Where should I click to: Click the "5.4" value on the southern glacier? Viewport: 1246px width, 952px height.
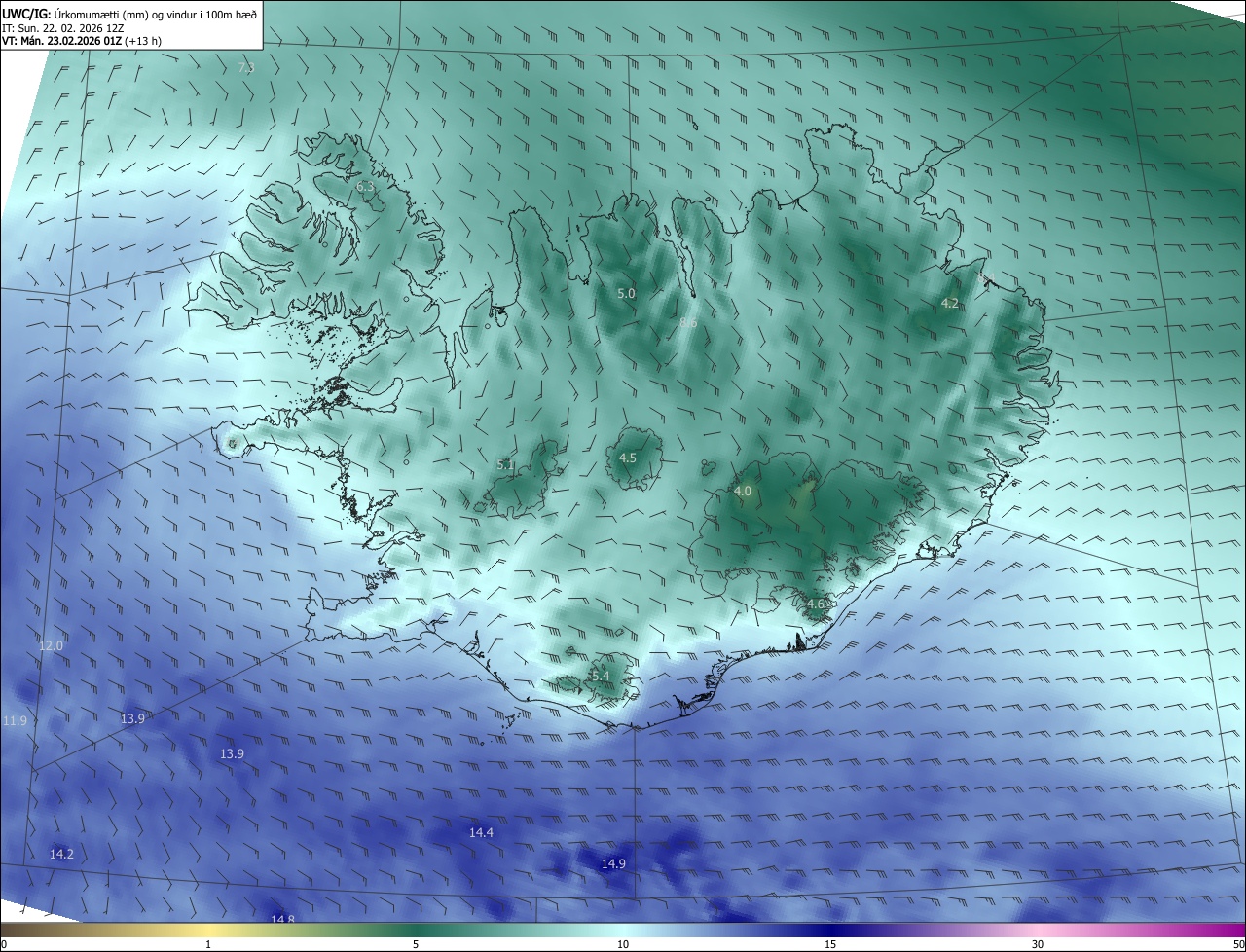pos(600,676)
